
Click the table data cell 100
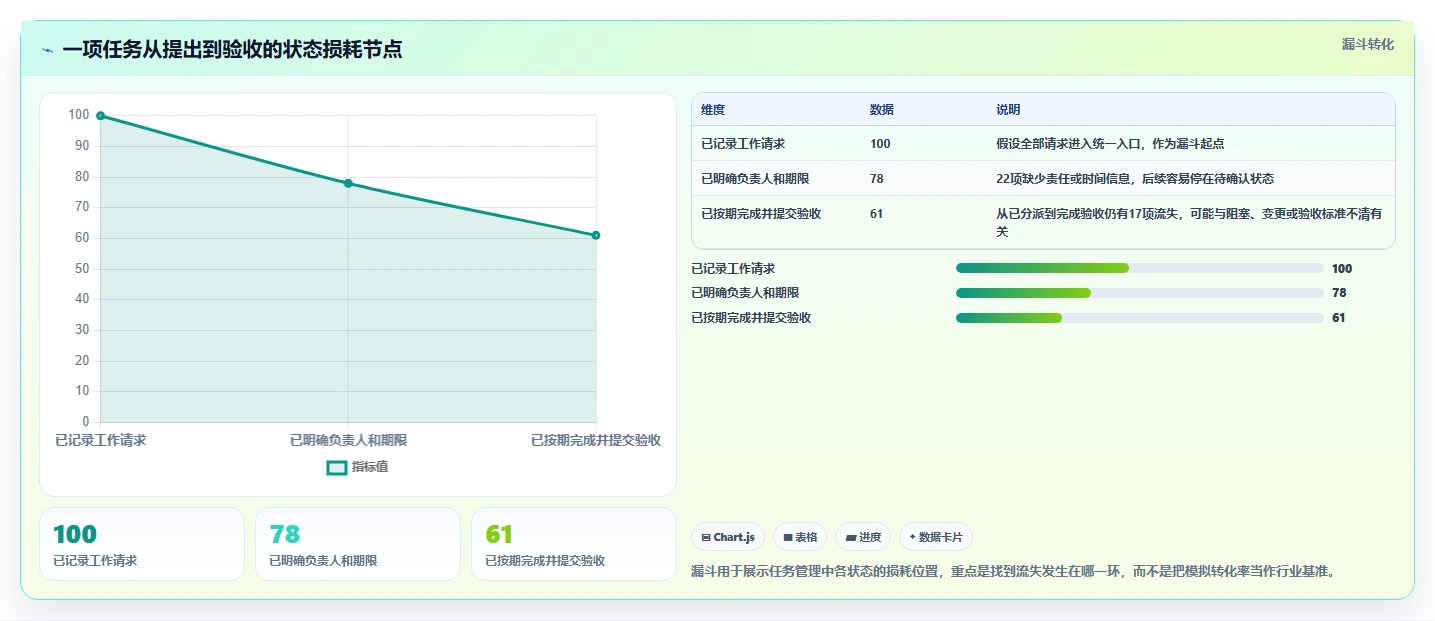(x=880, y=144)
